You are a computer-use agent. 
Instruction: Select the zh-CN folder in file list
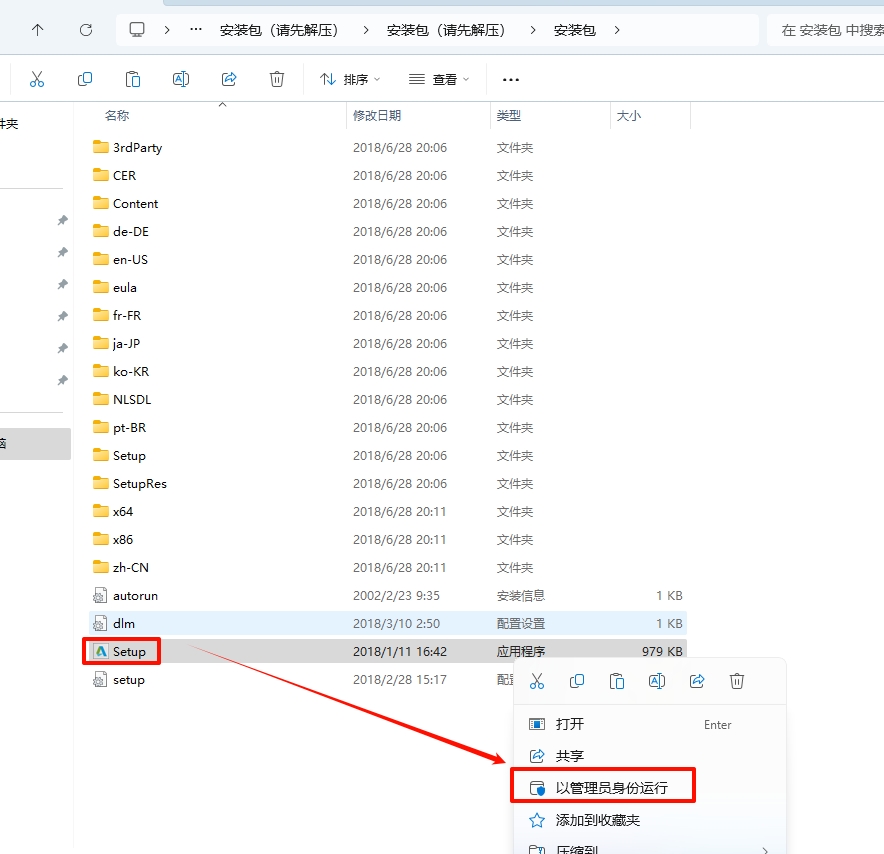tap(131, 567)
